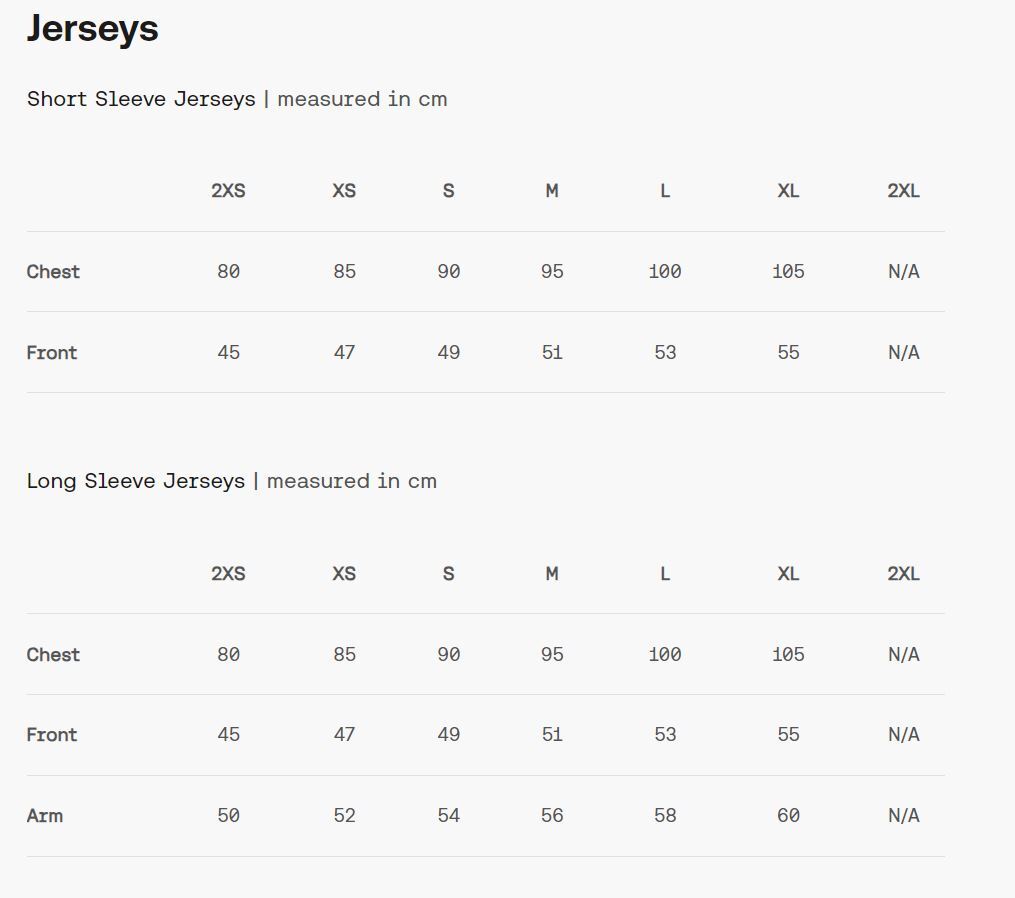Select the S column header in Long Sleeve table

(448, 574)
